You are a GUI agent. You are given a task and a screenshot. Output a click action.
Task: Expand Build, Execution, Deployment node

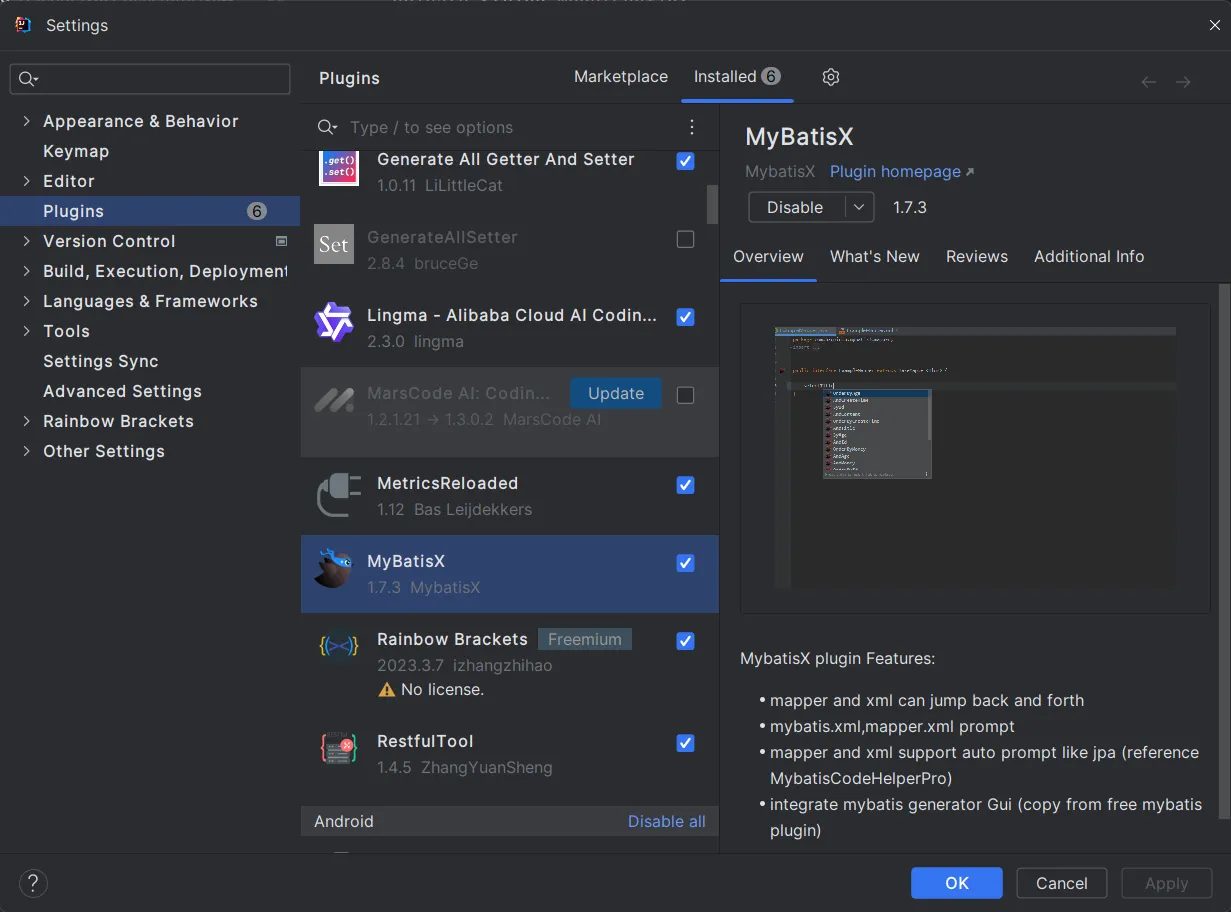point(26,271)
